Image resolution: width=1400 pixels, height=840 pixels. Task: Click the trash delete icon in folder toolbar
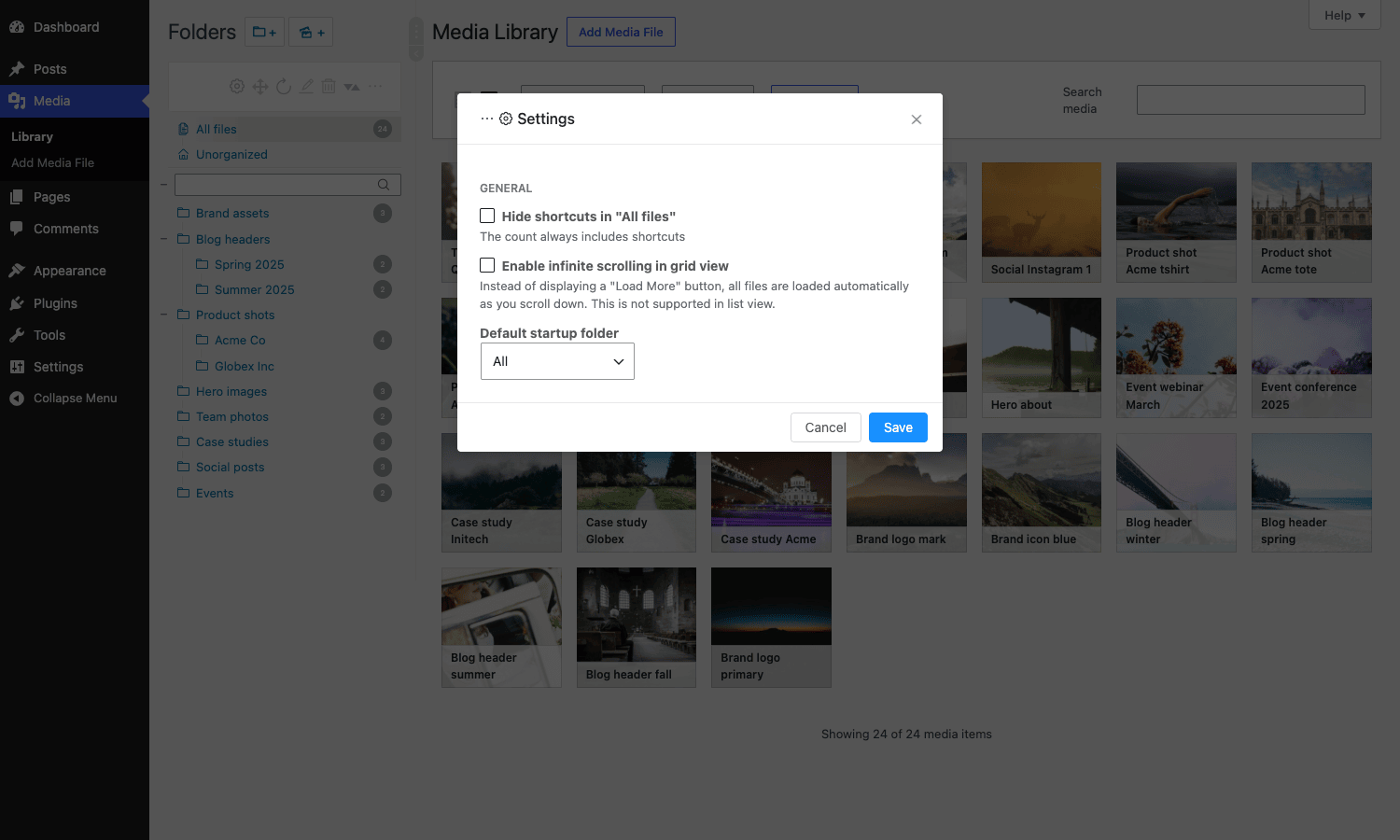329,86
